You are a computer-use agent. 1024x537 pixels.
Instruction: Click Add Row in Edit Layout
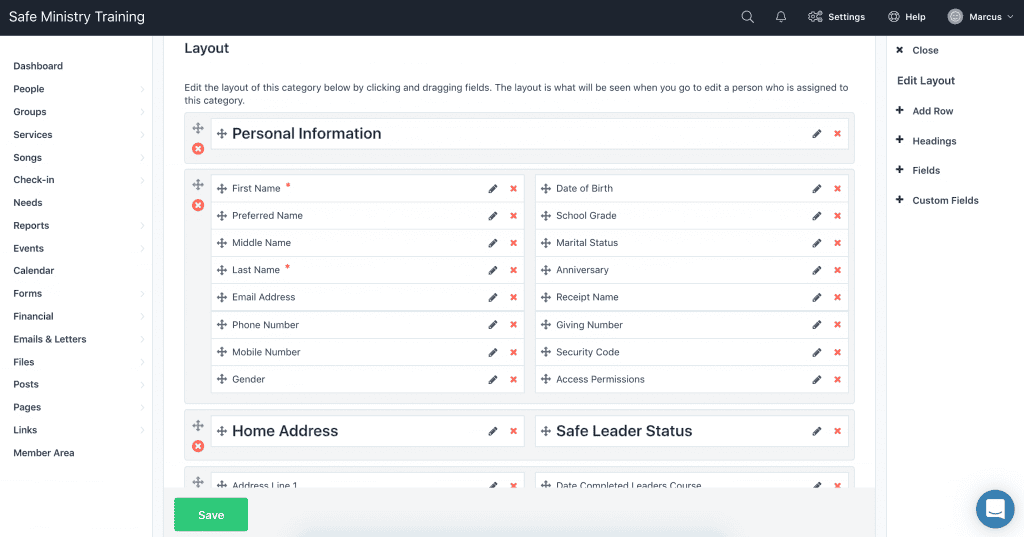pos(925,111)
